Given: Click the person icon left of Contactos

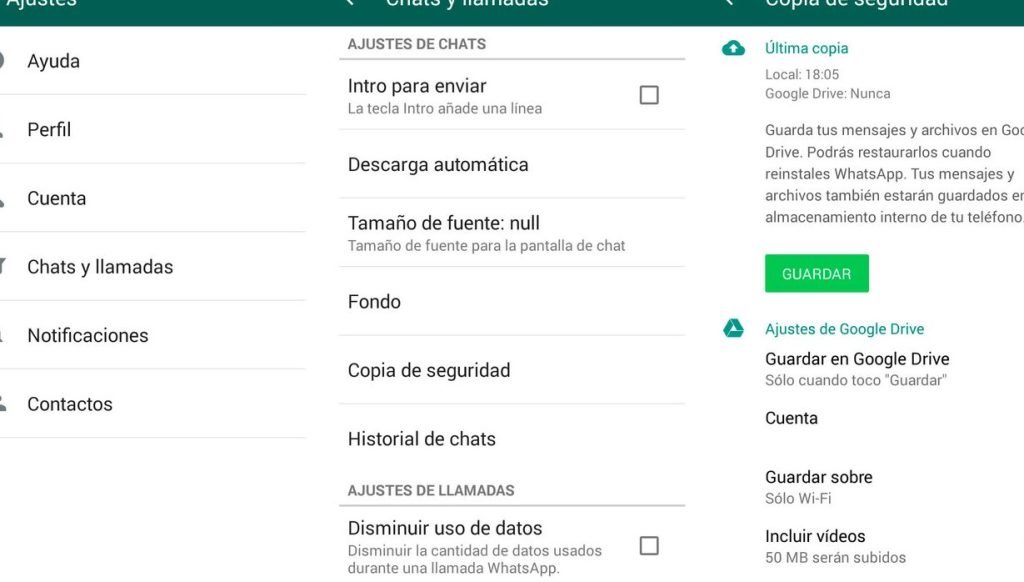Looking at the screenshot, I should (3, 403).
